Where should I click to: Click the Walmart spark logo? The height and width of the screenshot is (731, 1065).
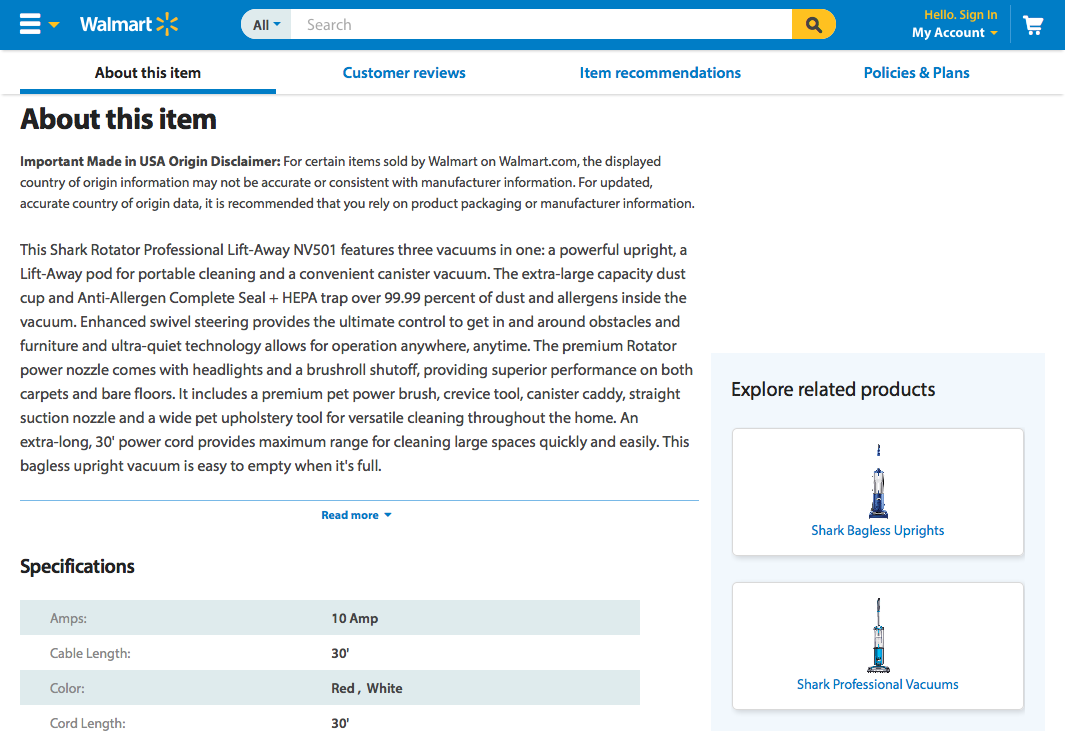click(x=167, y=24)
